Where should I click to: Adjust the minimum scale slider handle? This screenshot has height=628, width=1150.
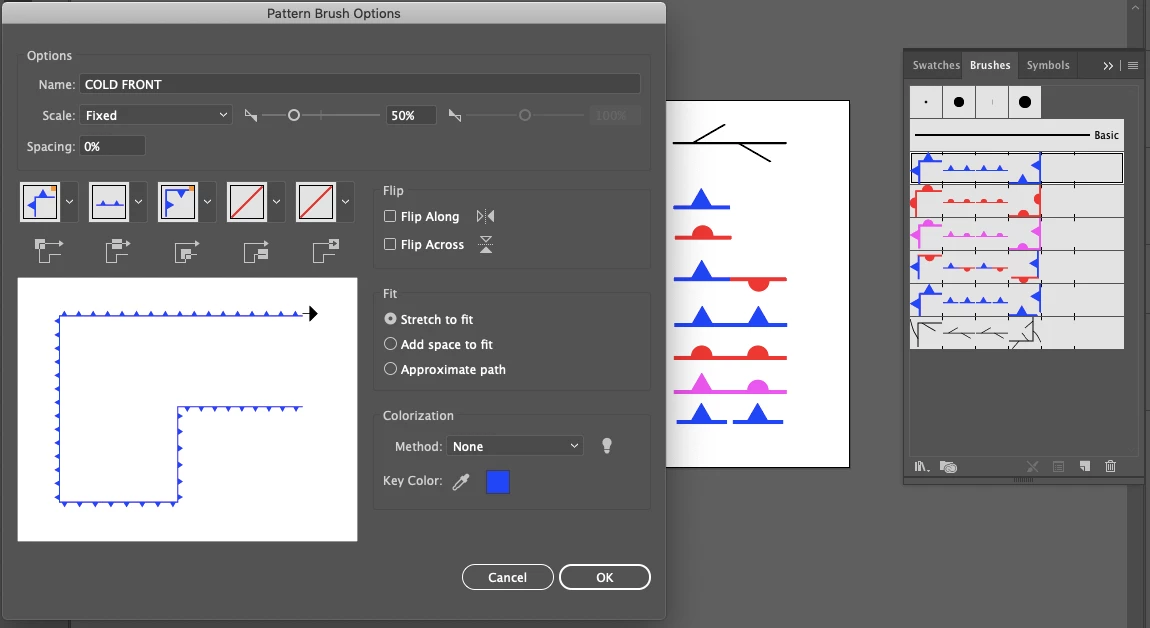point(293,115)
